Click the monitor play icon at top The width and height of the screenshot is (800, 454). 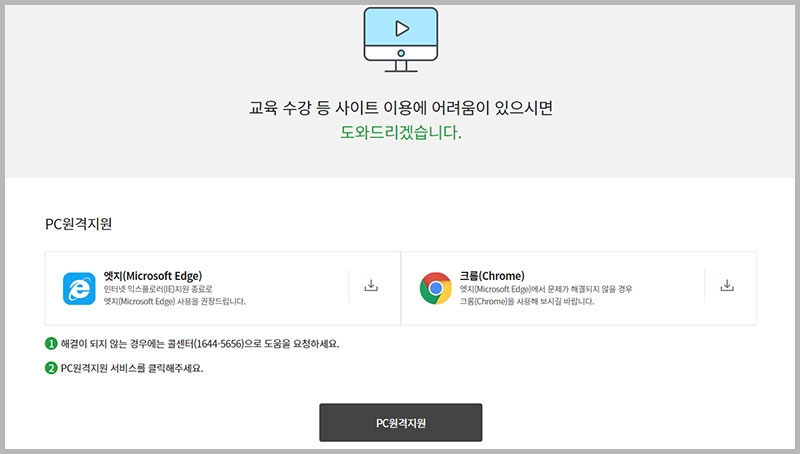[400, 37]
